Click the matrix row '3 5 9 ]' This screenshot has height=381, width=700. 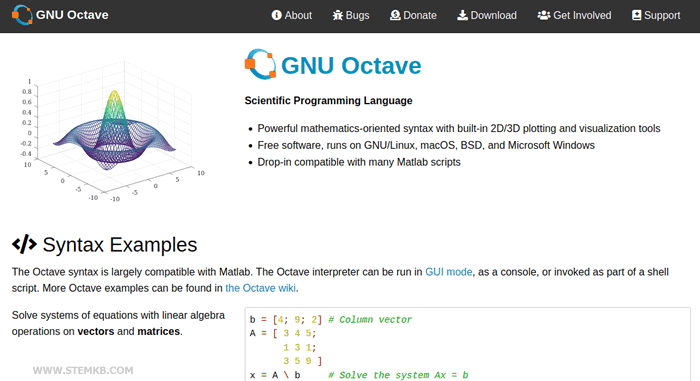[x=302, y=361]
